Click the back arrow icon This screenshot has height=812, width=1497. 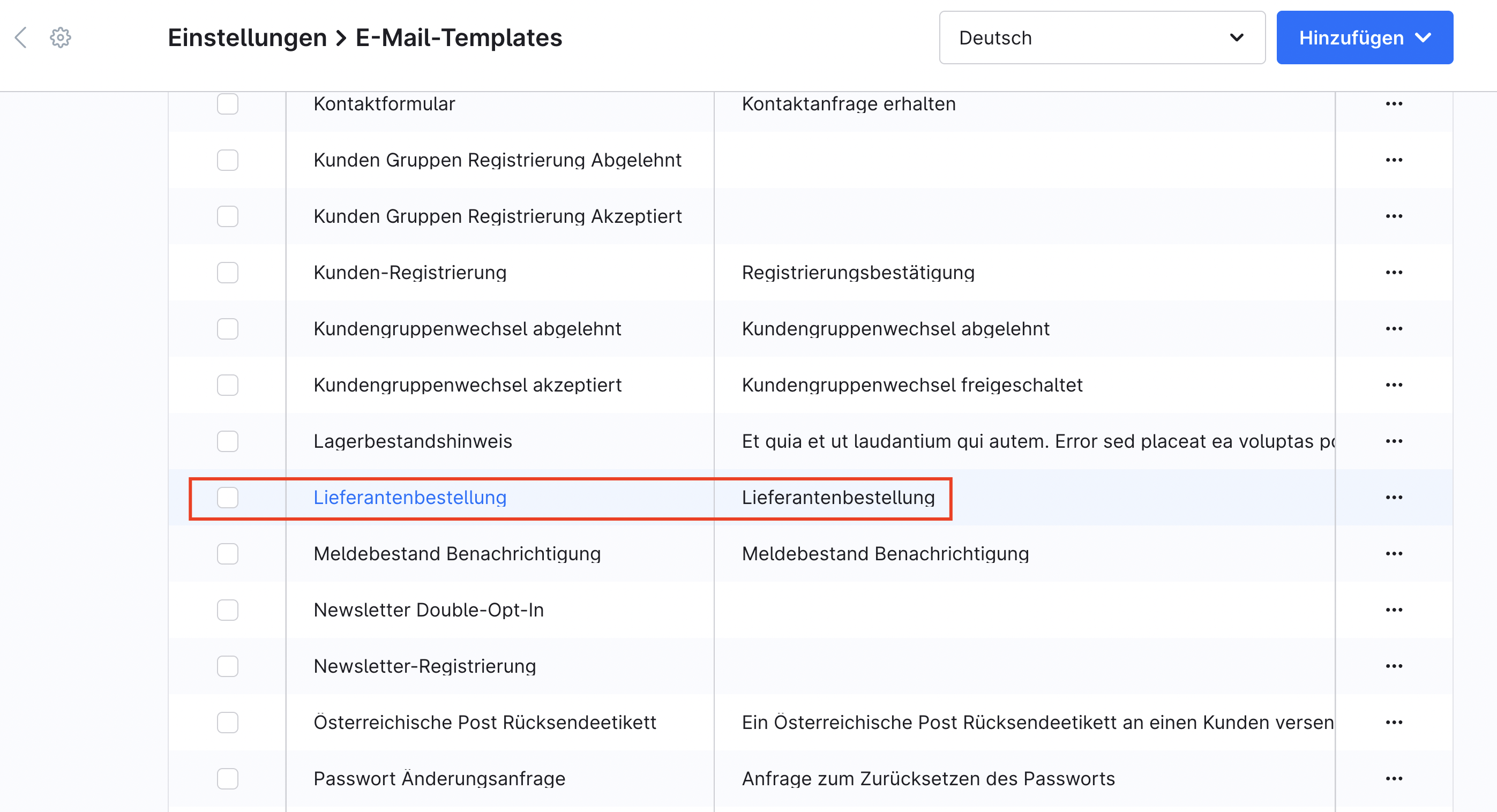[x=21, y=37]
